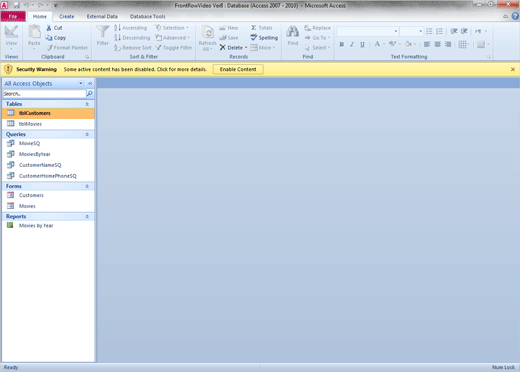This screenshot has width=520, height=372.
Task: Switch to the Database Tools tab
Action: [x=147, y=16]
